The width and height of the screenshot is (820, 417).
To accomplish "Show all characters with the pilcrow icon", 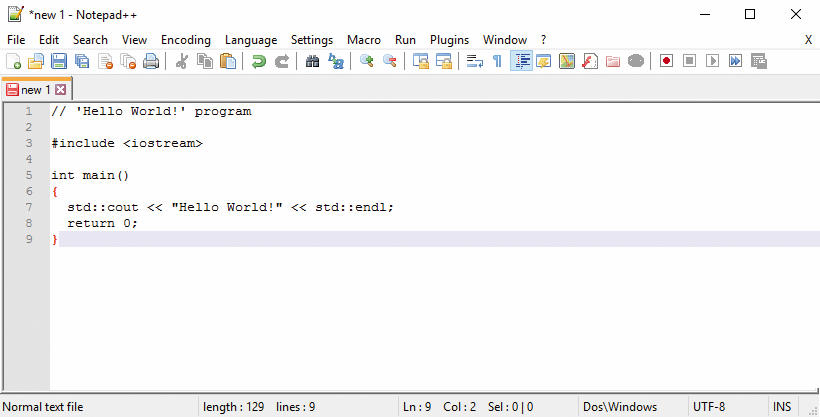I will pyautogui.click(x=497, y=61).
